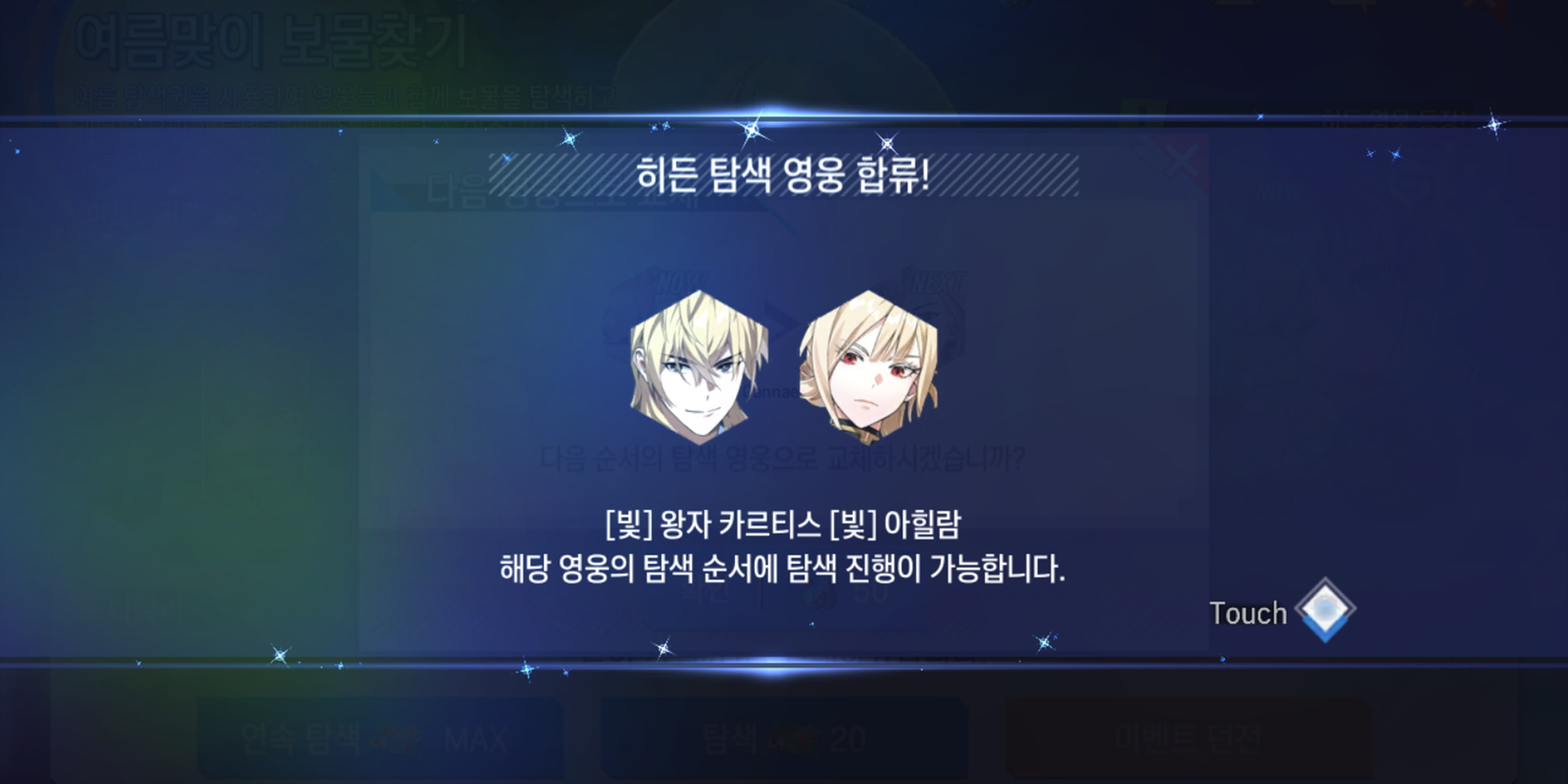This screenshot has height=784, width=1568.
Task: Click the map icon in 탐색 20 button
Action: (x=793, y=738)
